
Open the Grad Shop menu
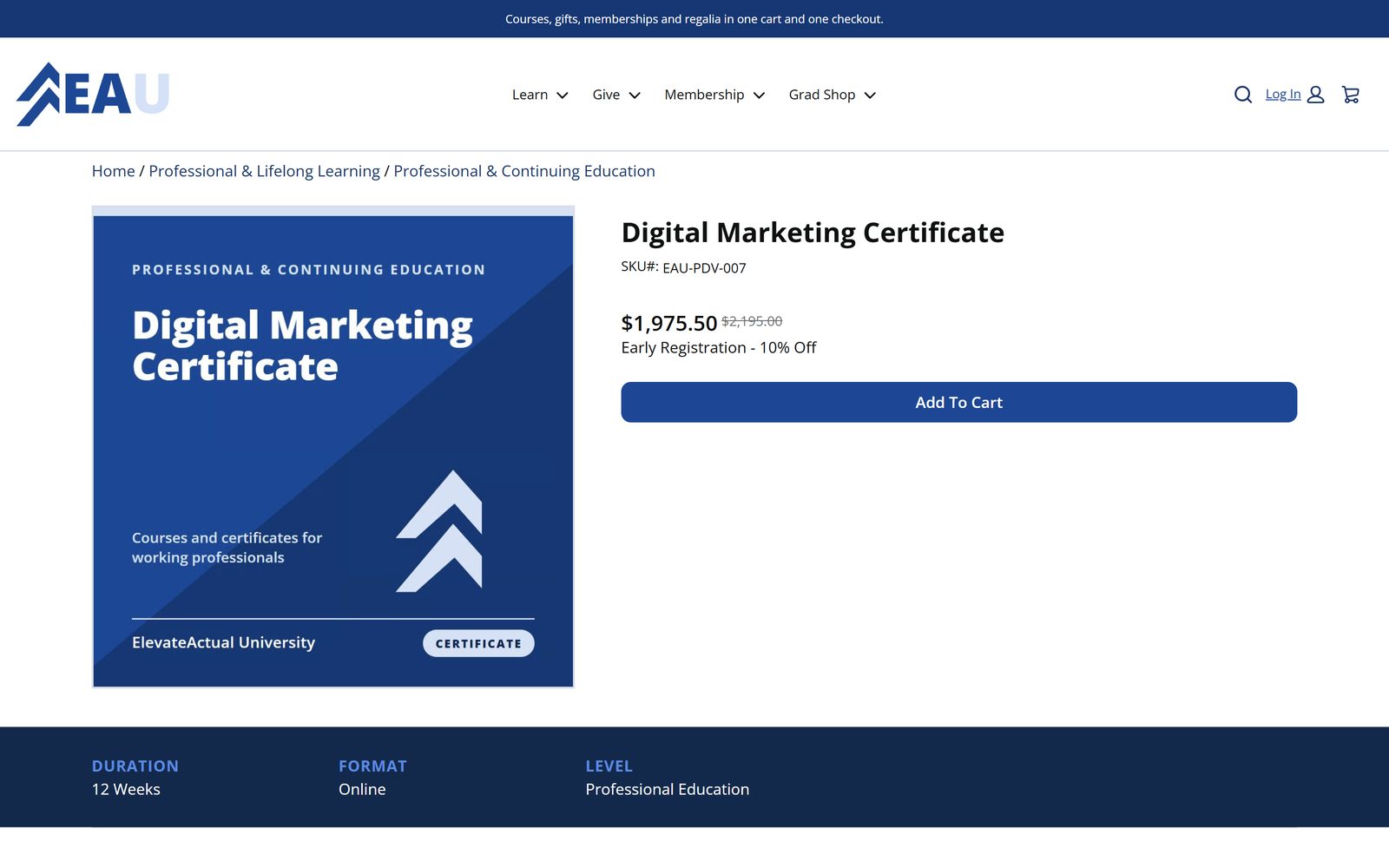coord(833,95)
